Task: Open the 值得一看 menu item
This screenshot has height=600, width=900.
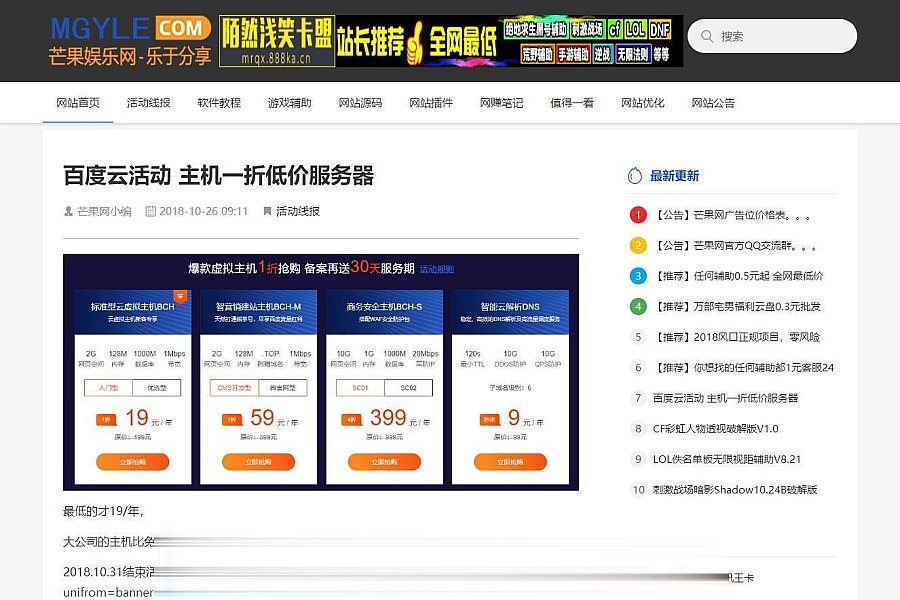Action: tap(572, 103)
